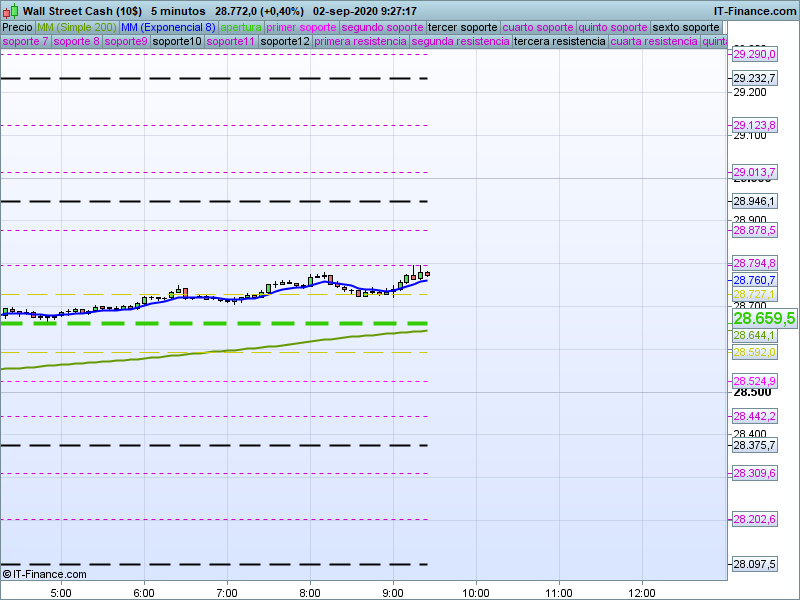Click the green 28.659,5 price label

[x=764, y=318]
